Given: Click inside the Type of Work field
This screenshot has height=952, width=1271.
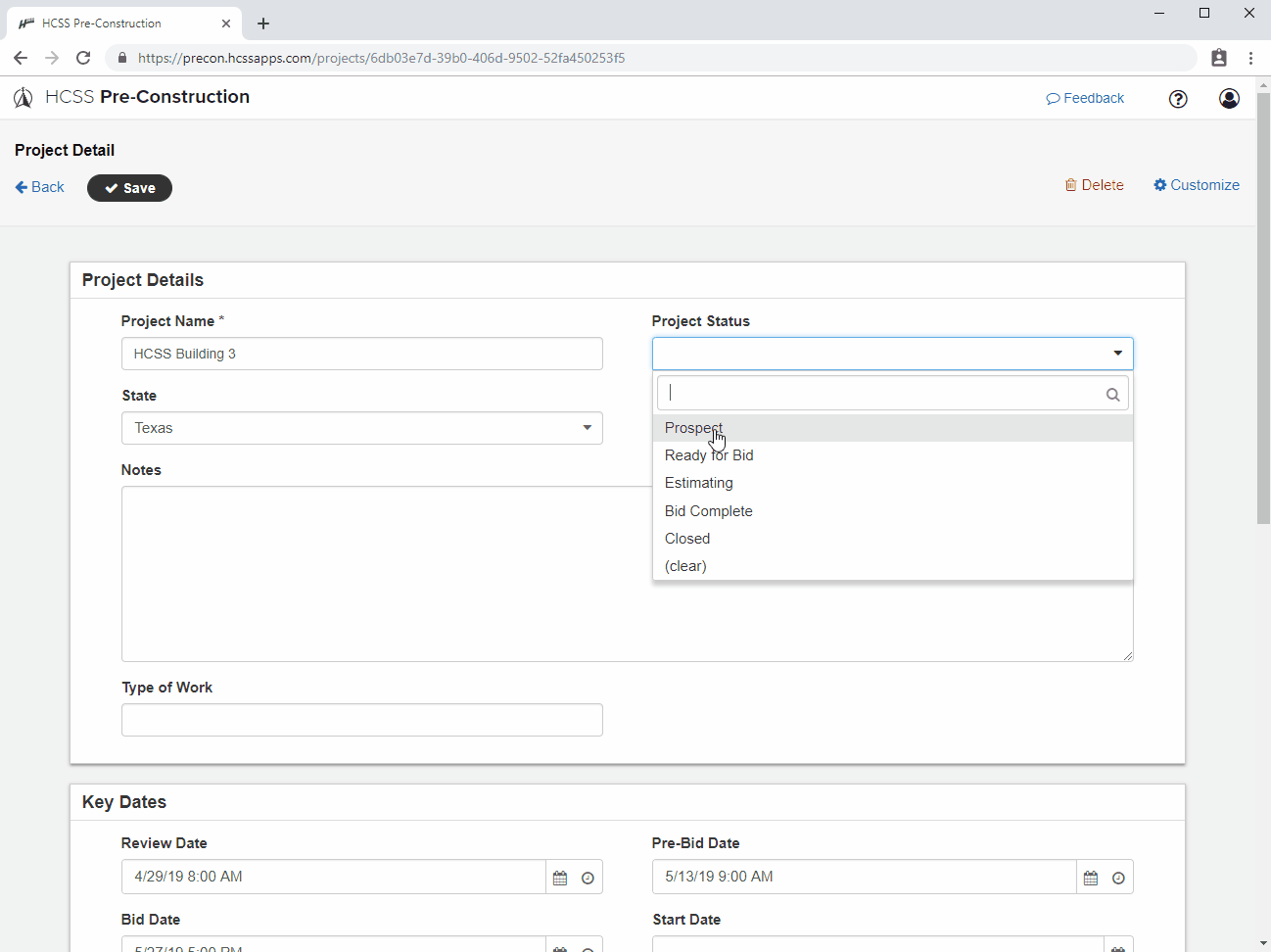Looking at the screenshot, I should coord(361,720).
